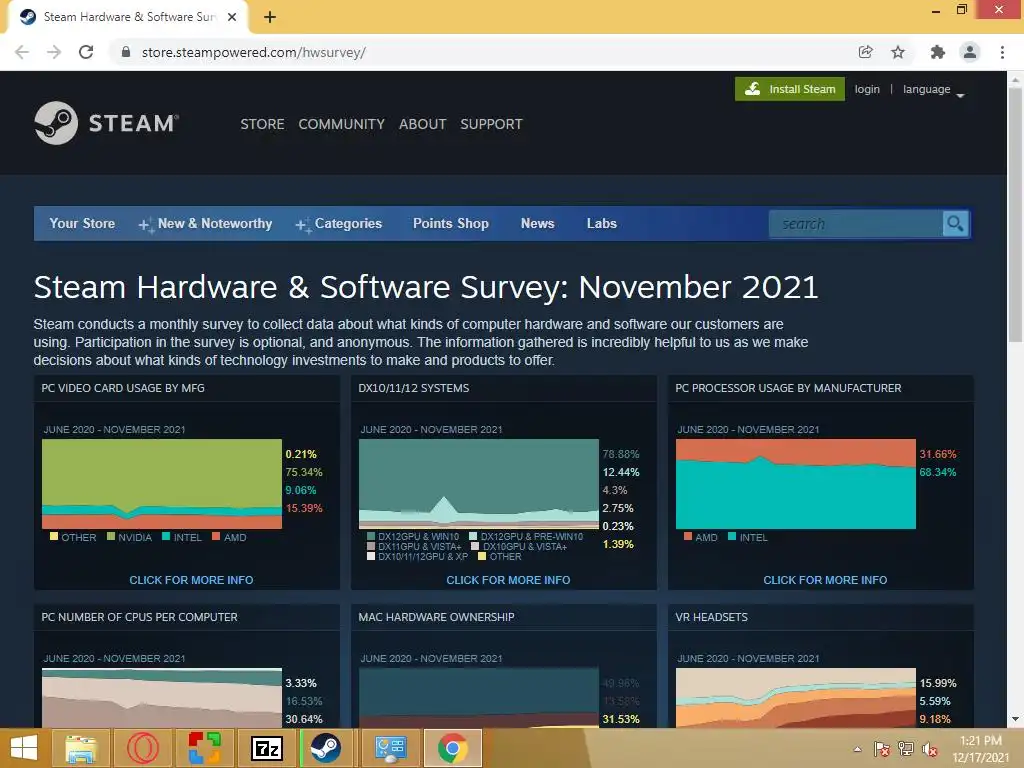1024x768 pixels.
Task: Open Your Store menu
Action: pyautogui.click(x=82, y=223)
